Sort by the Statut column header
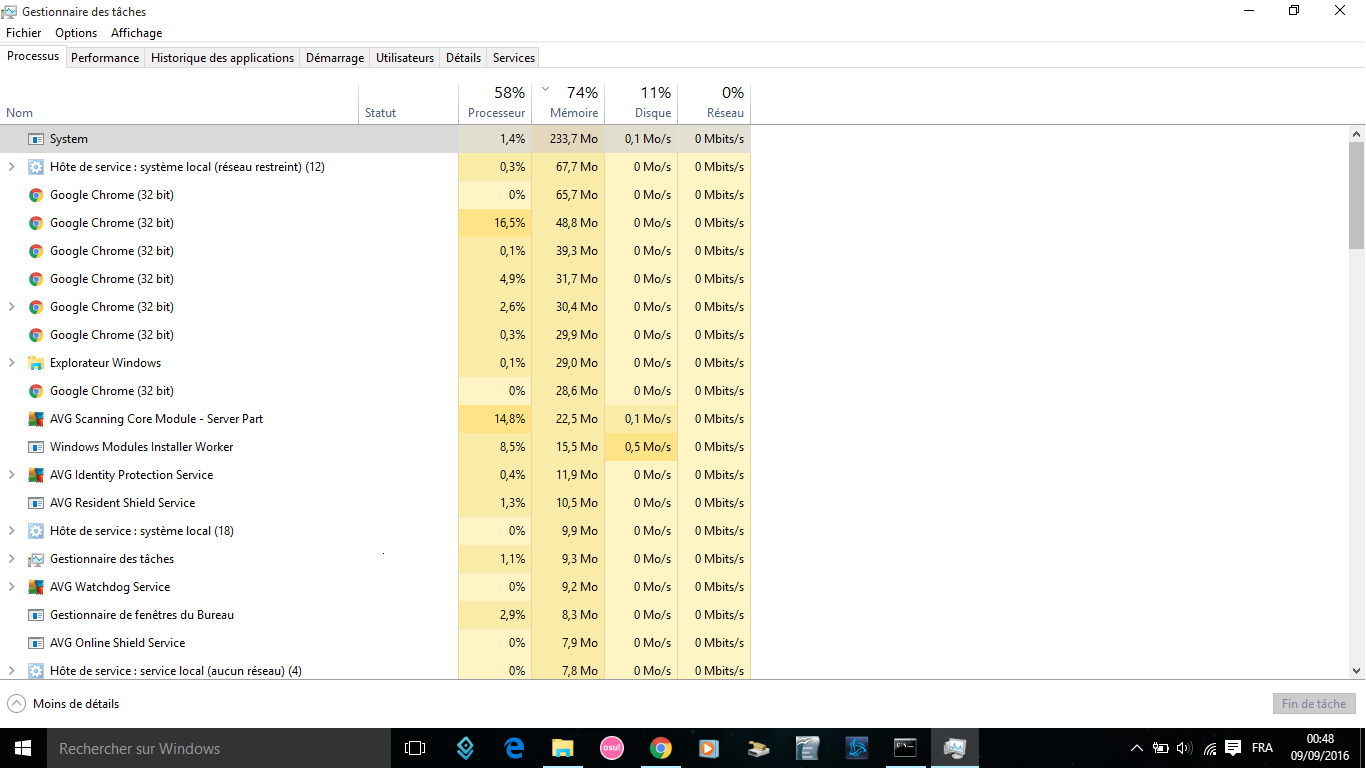The width and height of the screenshot is (1366, 768). click(408, 103)
